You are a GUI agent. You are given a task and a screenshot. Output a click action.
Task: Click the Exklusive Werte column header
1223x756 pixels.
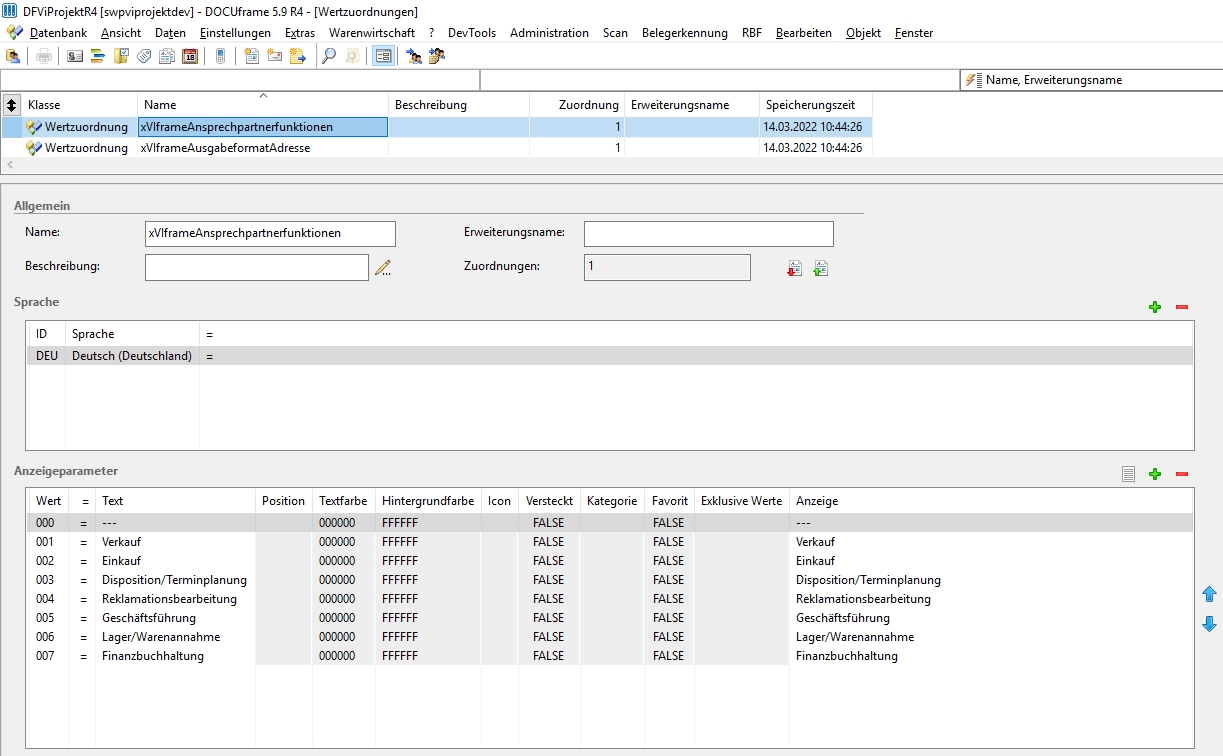tap(742, 501)
